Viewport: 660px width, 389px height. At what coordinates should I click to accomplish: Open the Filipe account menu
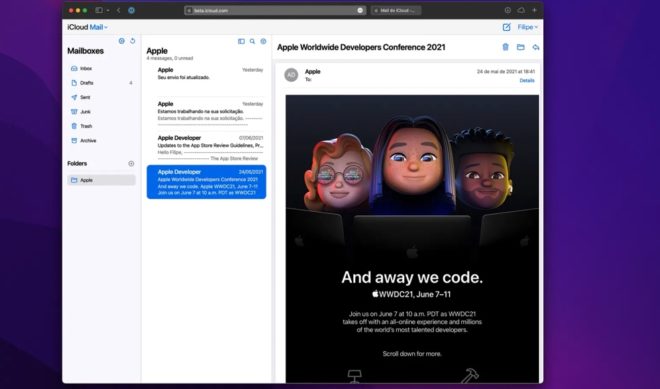527,27
